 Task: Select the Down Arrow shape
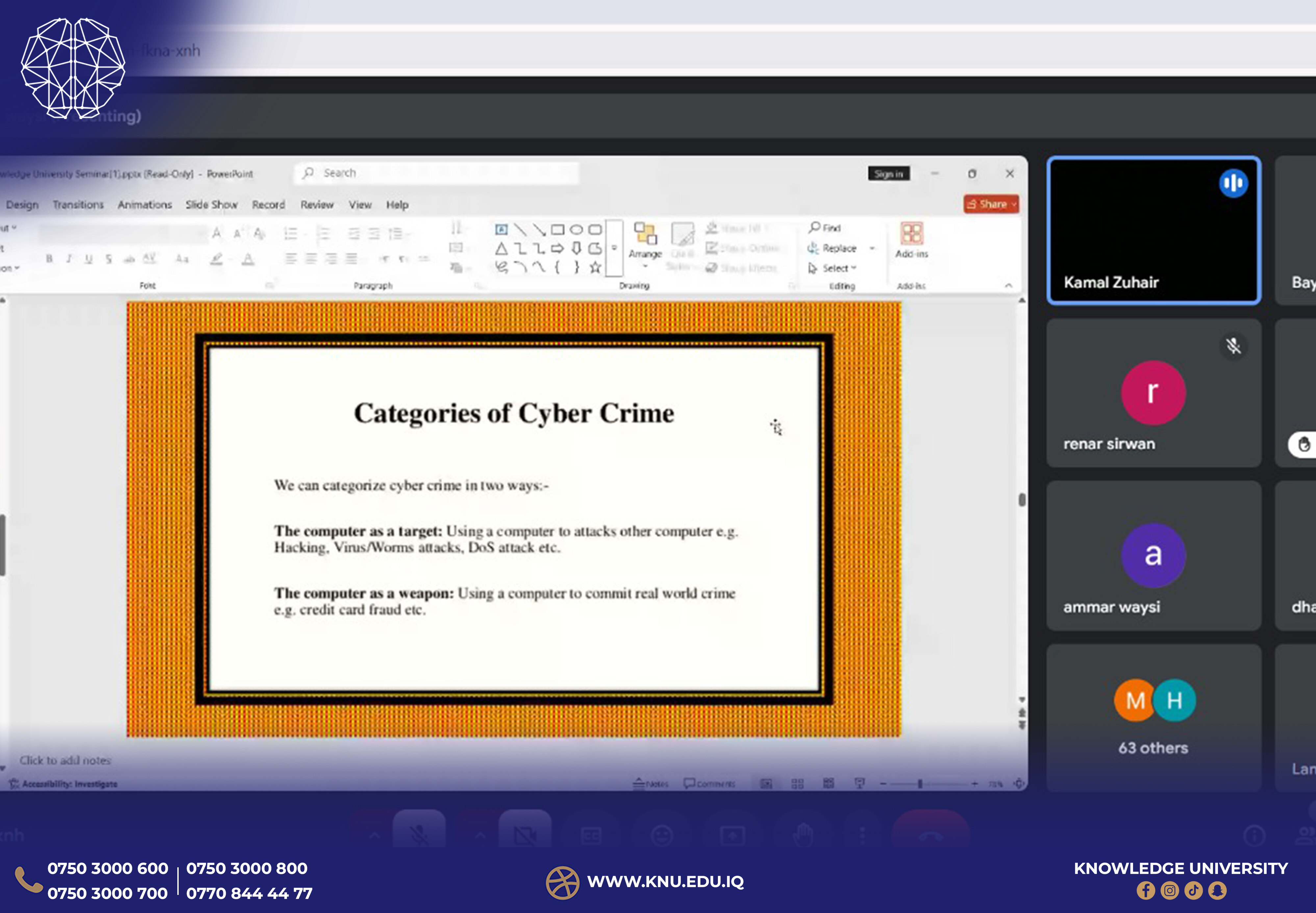[576, 248]
